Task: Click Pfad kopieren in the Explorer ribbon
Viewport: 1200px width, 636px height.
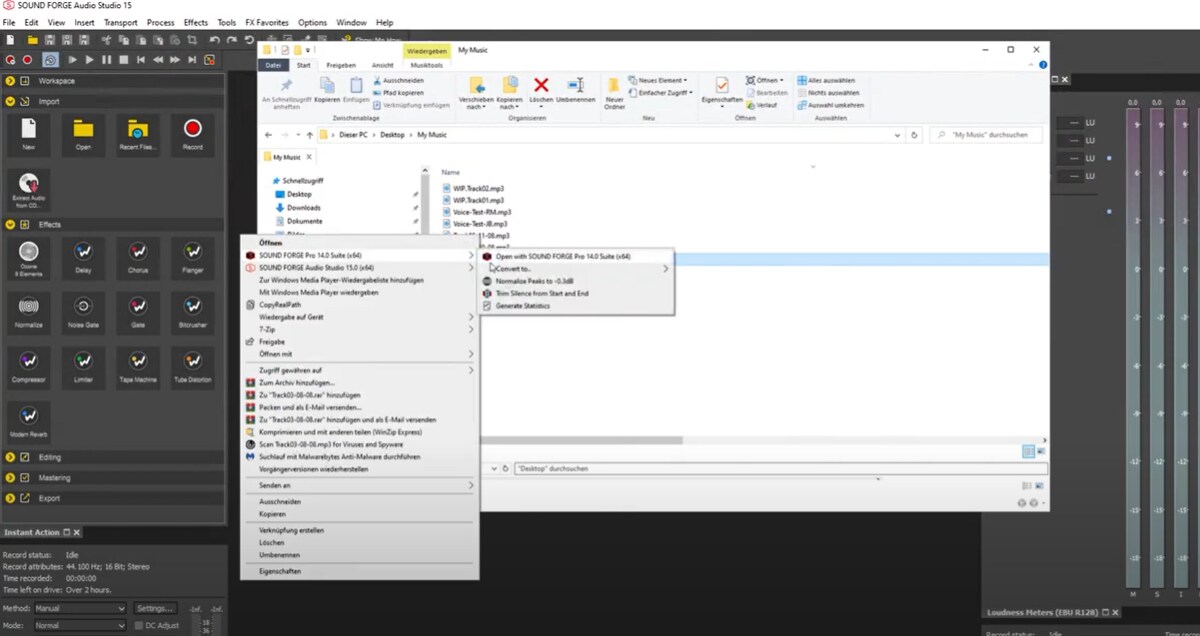Action: (x=398, y=92)
